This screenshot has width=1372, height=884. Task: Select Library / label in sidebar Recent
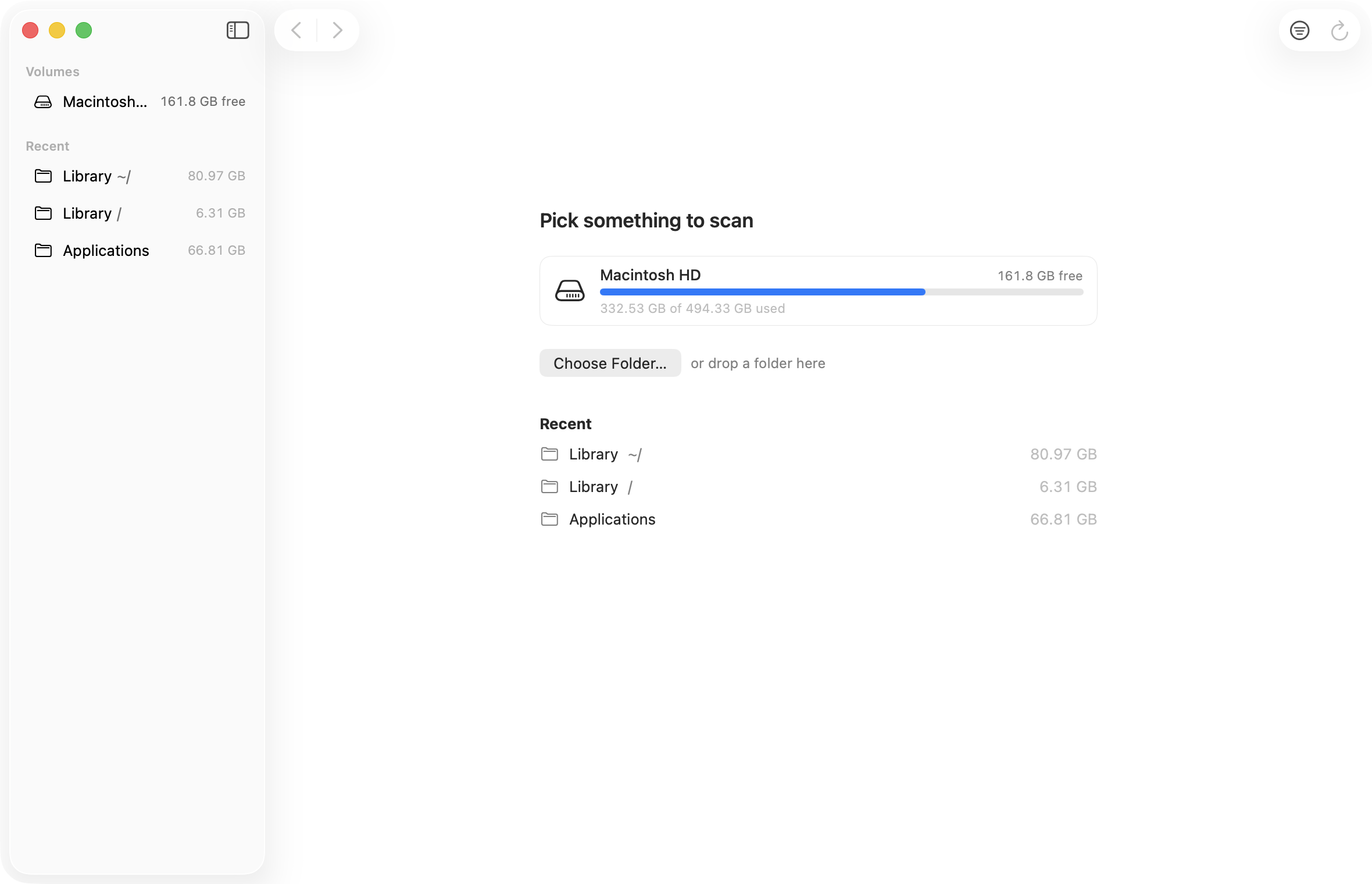click(x=92, y=213)
